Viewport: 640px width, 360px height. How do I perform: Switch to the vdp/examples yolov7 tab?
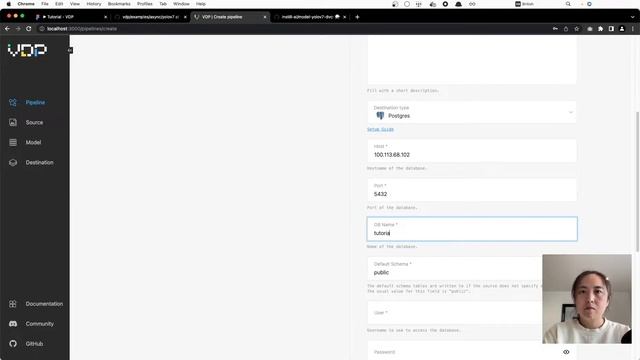149,17
